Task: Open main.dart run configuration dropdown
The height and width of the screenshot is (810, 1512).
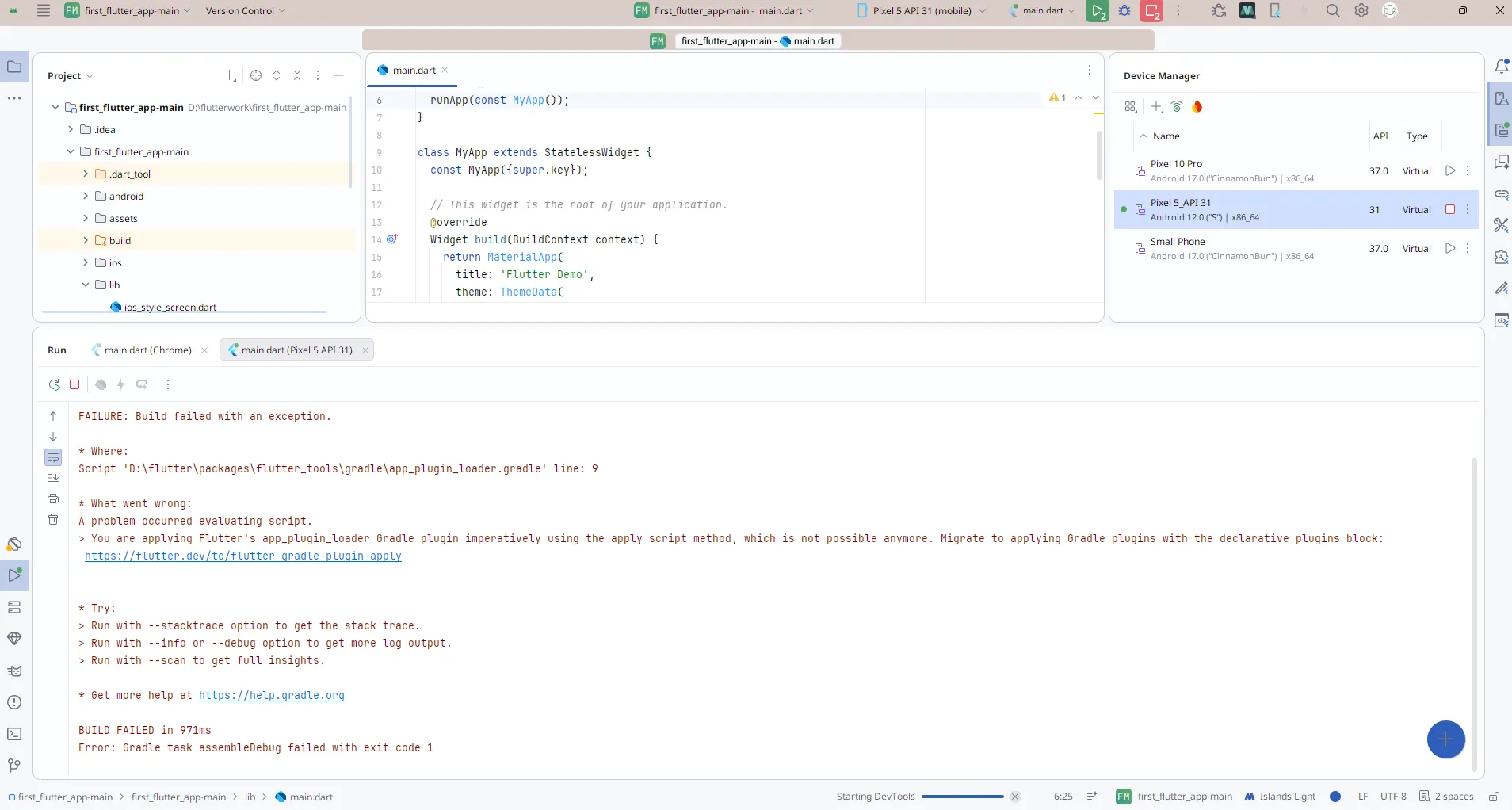Action: click(x=1042, y=11)
